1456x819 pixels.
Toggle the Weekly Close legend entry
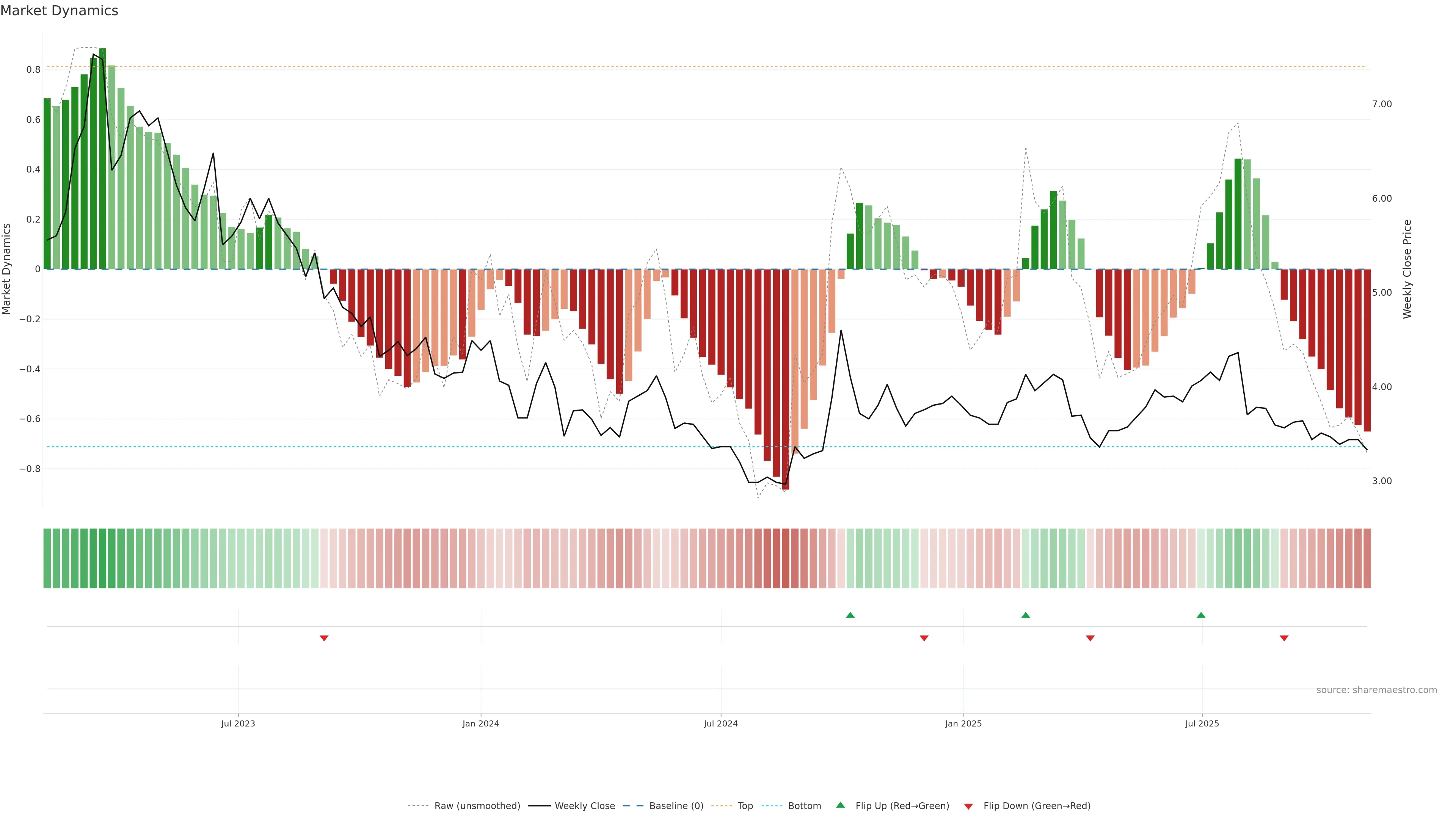click(x=584, y=806)
